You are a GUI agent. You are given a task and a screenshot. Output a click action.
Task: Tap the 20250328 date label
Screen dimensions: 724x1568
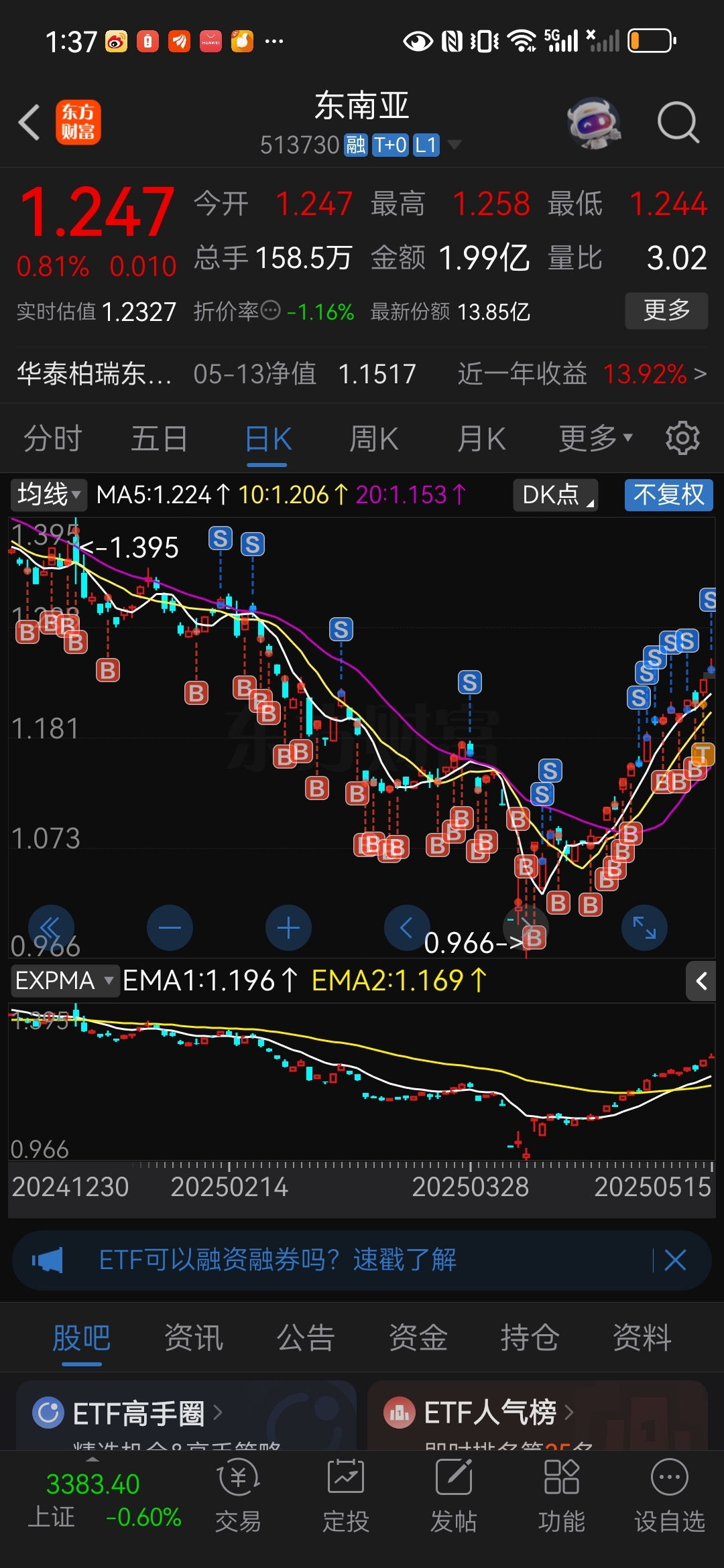point(470,1187)
